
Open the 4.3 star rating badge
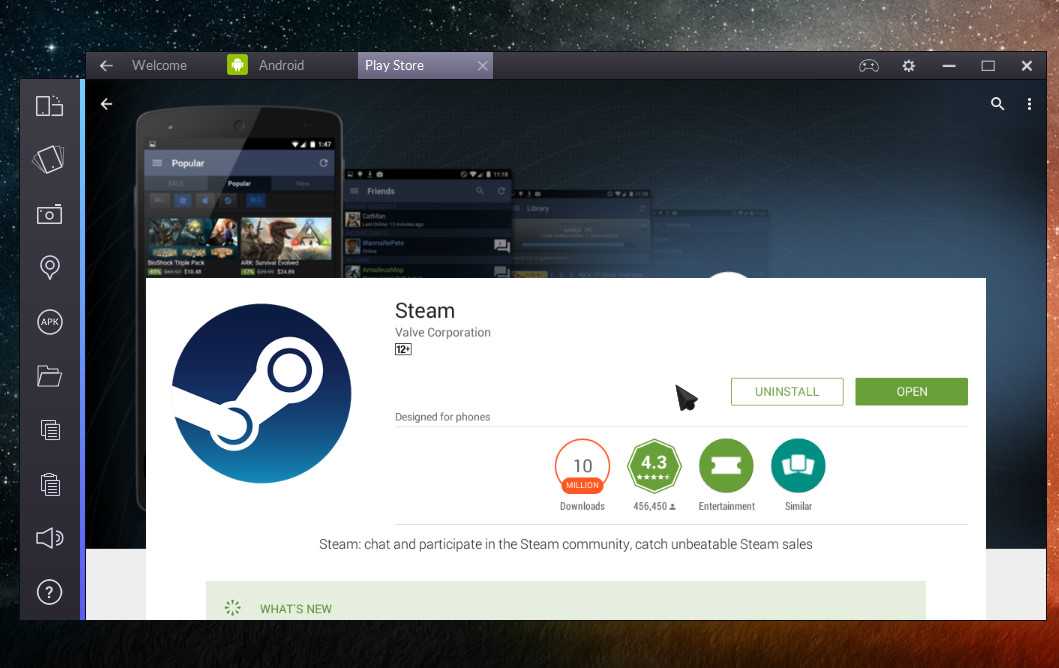pos(654,466)
